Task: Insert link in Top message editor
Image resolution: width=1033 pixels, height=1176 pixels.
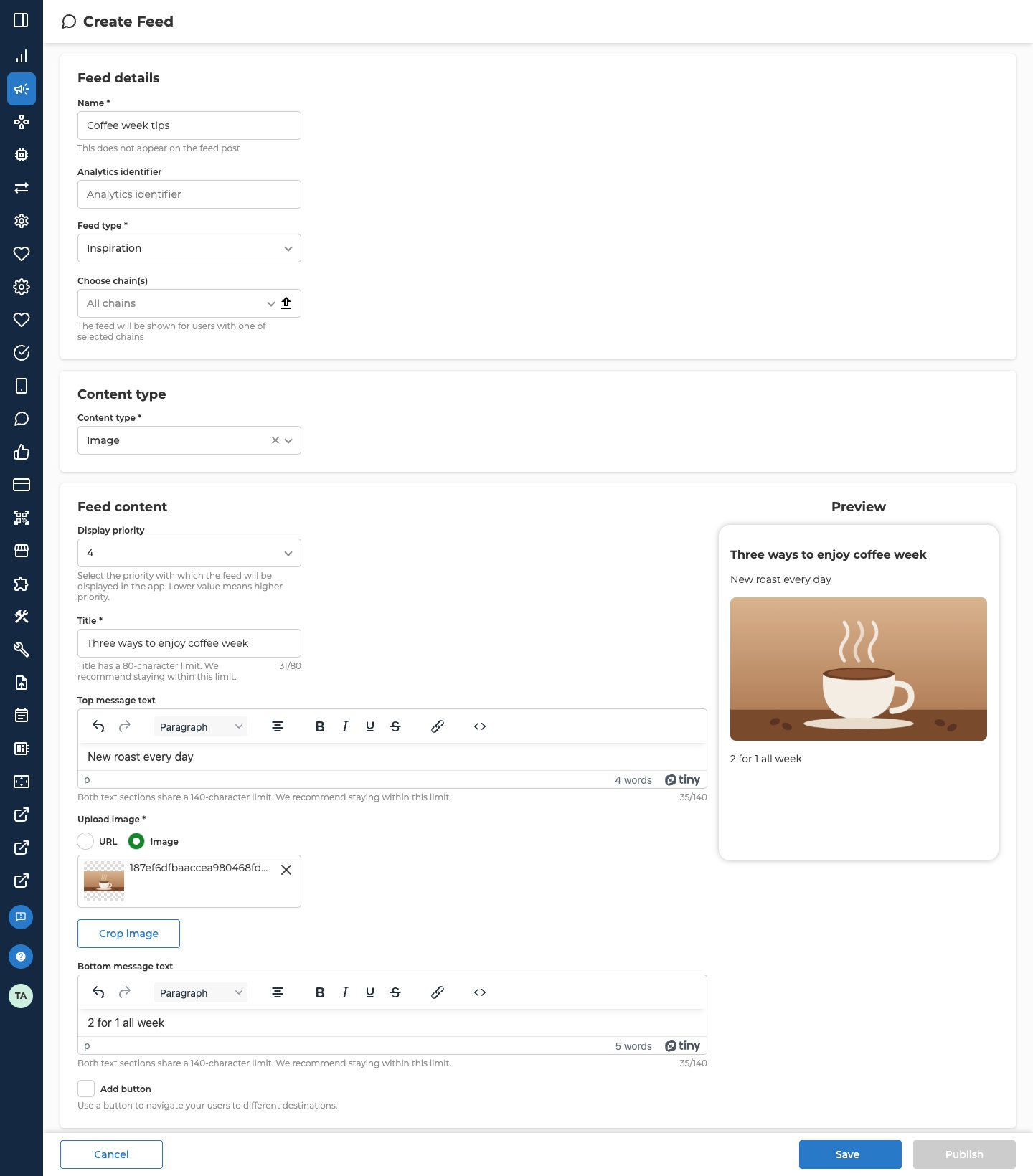Action: pos(438,726)
